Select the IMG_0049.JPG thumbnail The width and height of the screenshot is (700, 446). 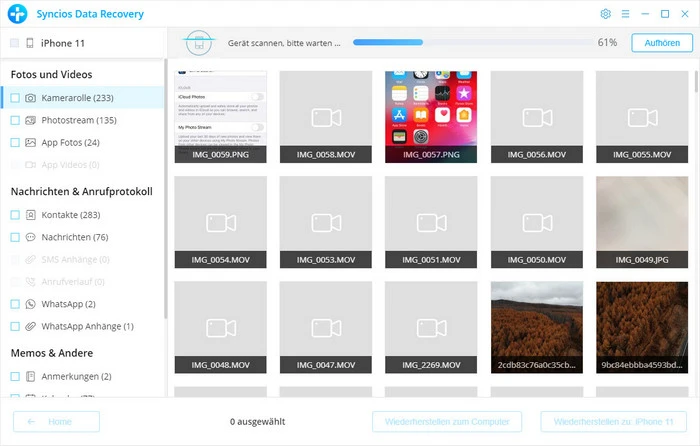641,222
